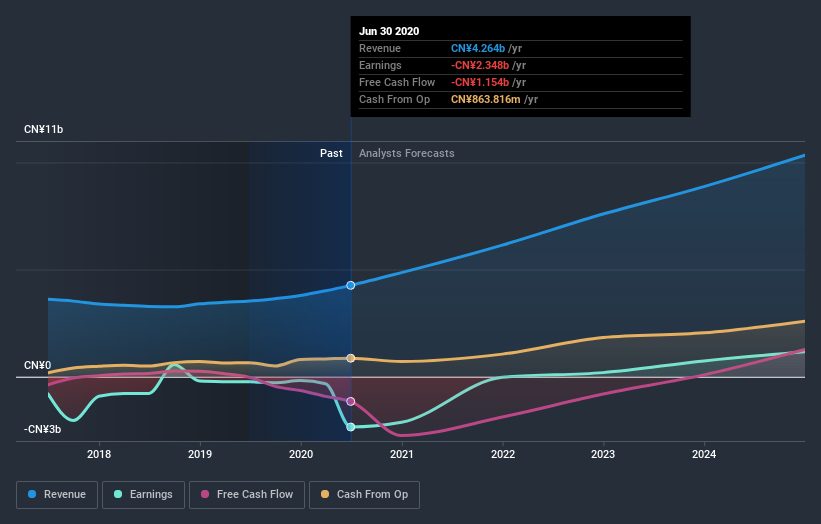This screenshot has width=821, height=524.
Task: Click the -CN¥1.154b free cash flow value
Action: tap(480, 82)
